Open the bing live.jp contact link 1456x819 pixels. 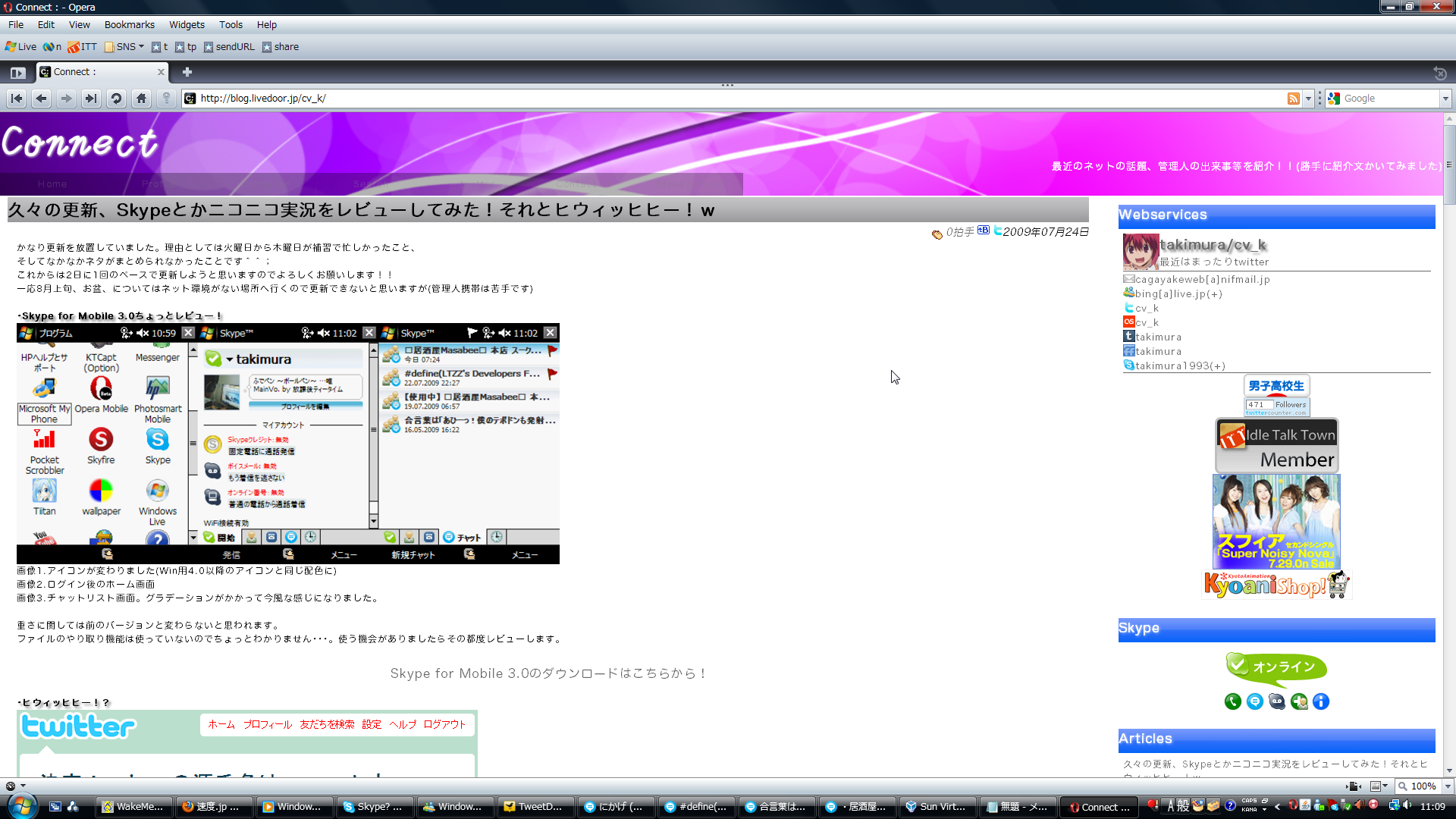click(x=1178, y=294)
